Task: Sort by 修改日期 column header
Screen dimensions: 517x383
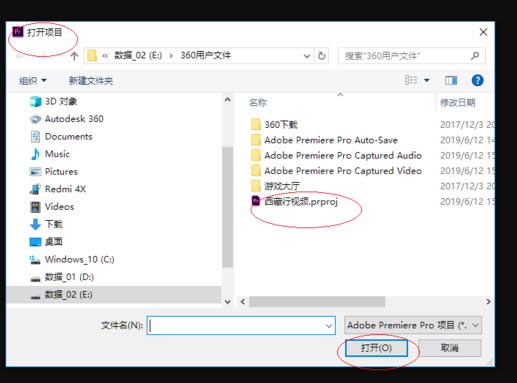Action: [458, 103]
